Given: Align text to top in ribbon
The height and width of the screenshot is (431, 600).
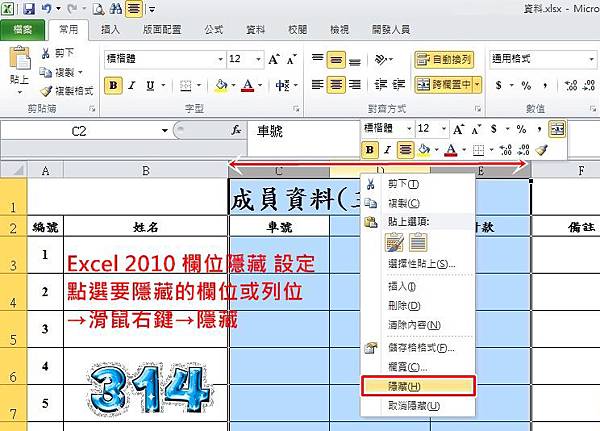Looking at the screenshot, I should click(317, 59).
